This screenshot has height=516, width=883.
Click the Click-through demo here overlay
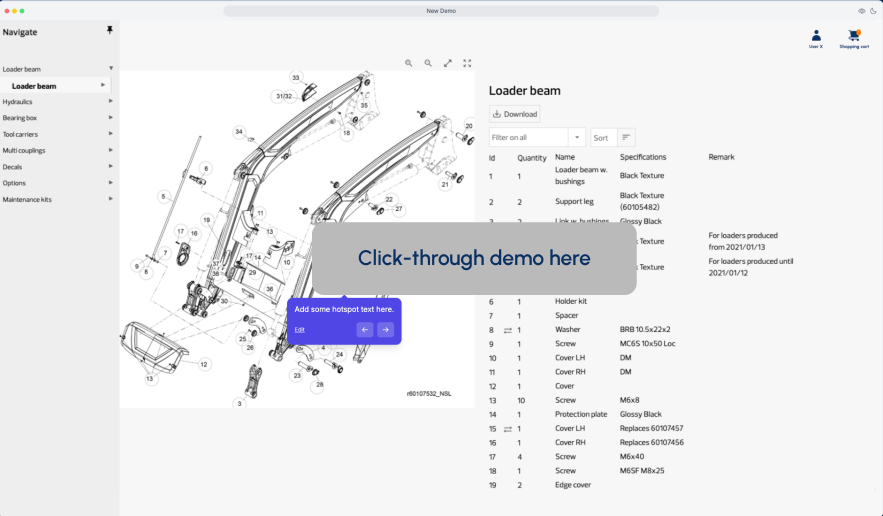tap(474, 258)
